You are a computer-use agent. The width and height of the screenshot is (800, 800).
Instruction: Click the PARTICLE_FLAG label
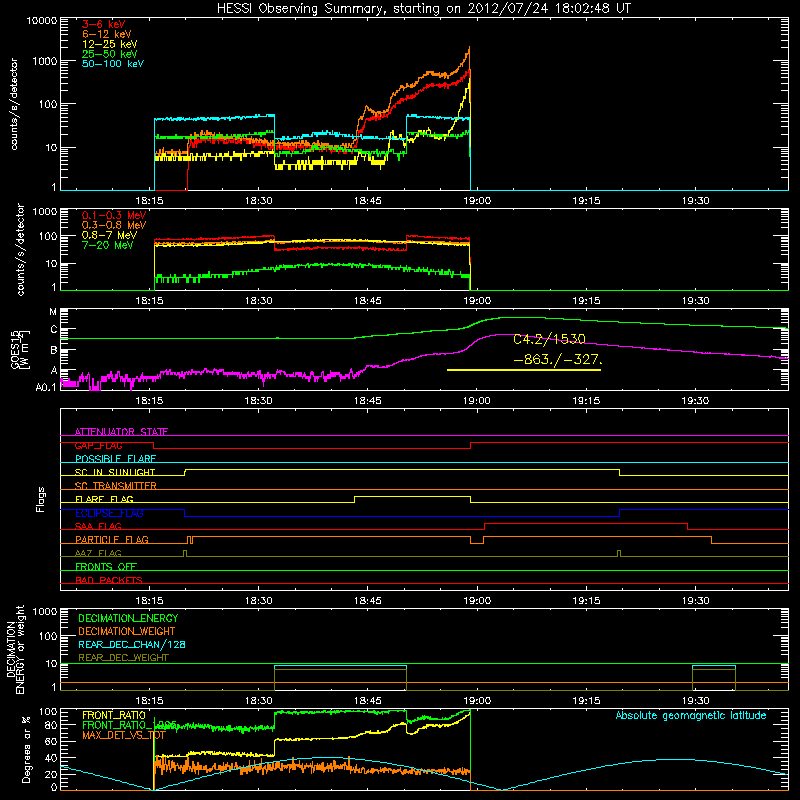pos(112,539)
